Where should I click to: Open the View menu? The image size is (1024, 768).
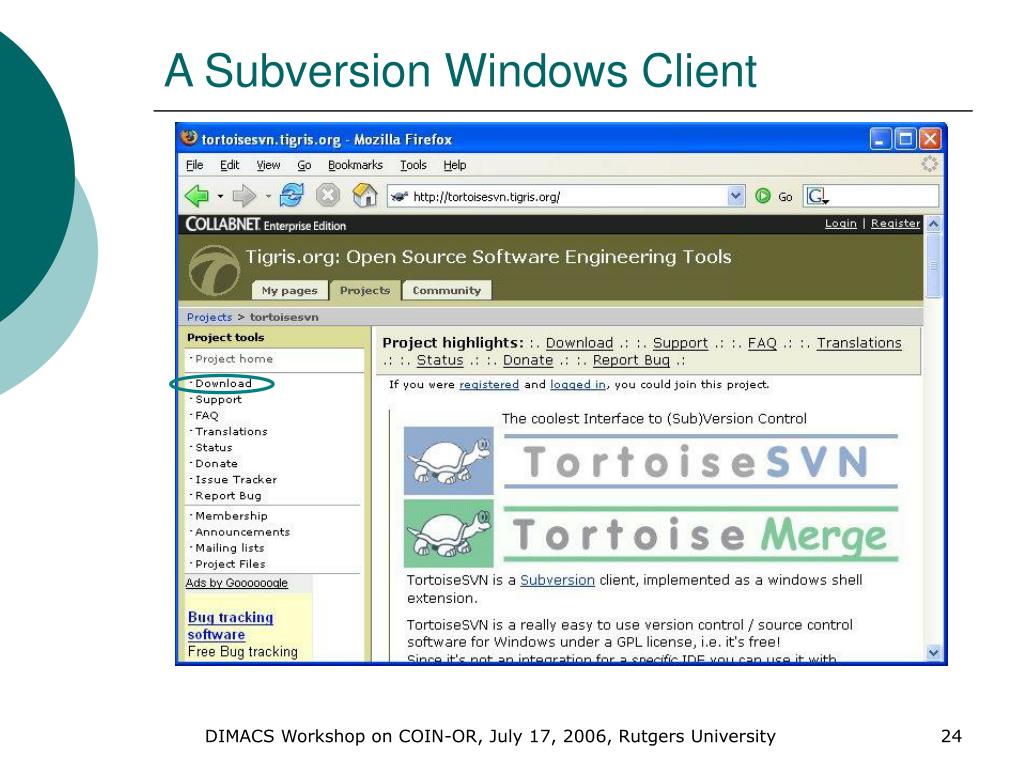click(268, 165)
